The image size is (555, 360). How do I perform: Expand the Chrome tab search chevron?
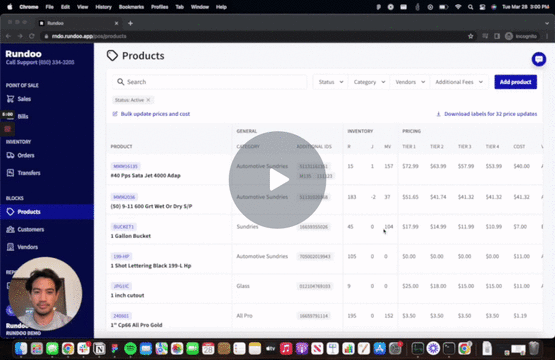pyautogui.click(x=547, y=23)
